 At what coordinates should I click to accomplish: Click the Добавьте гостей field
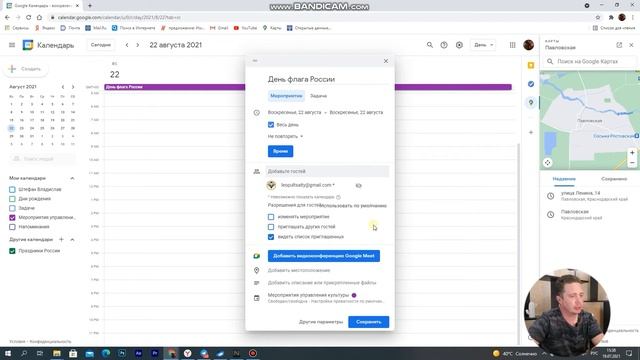tap(327, 171)
